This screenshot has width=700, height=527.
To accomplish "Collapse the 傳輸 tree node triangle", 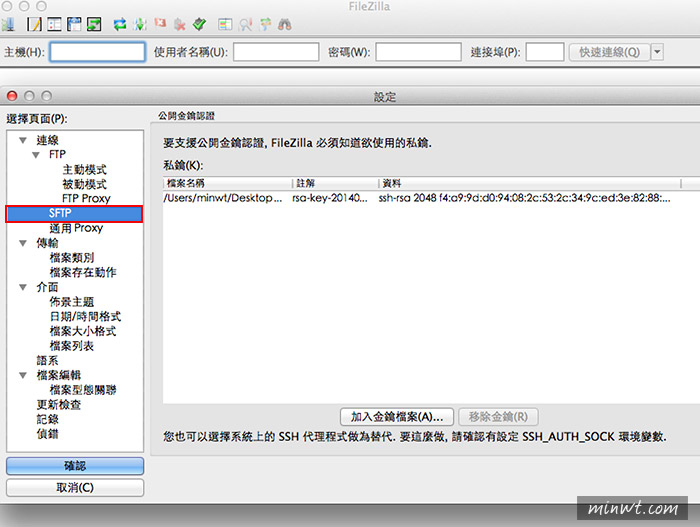I will tap(23, 243).
